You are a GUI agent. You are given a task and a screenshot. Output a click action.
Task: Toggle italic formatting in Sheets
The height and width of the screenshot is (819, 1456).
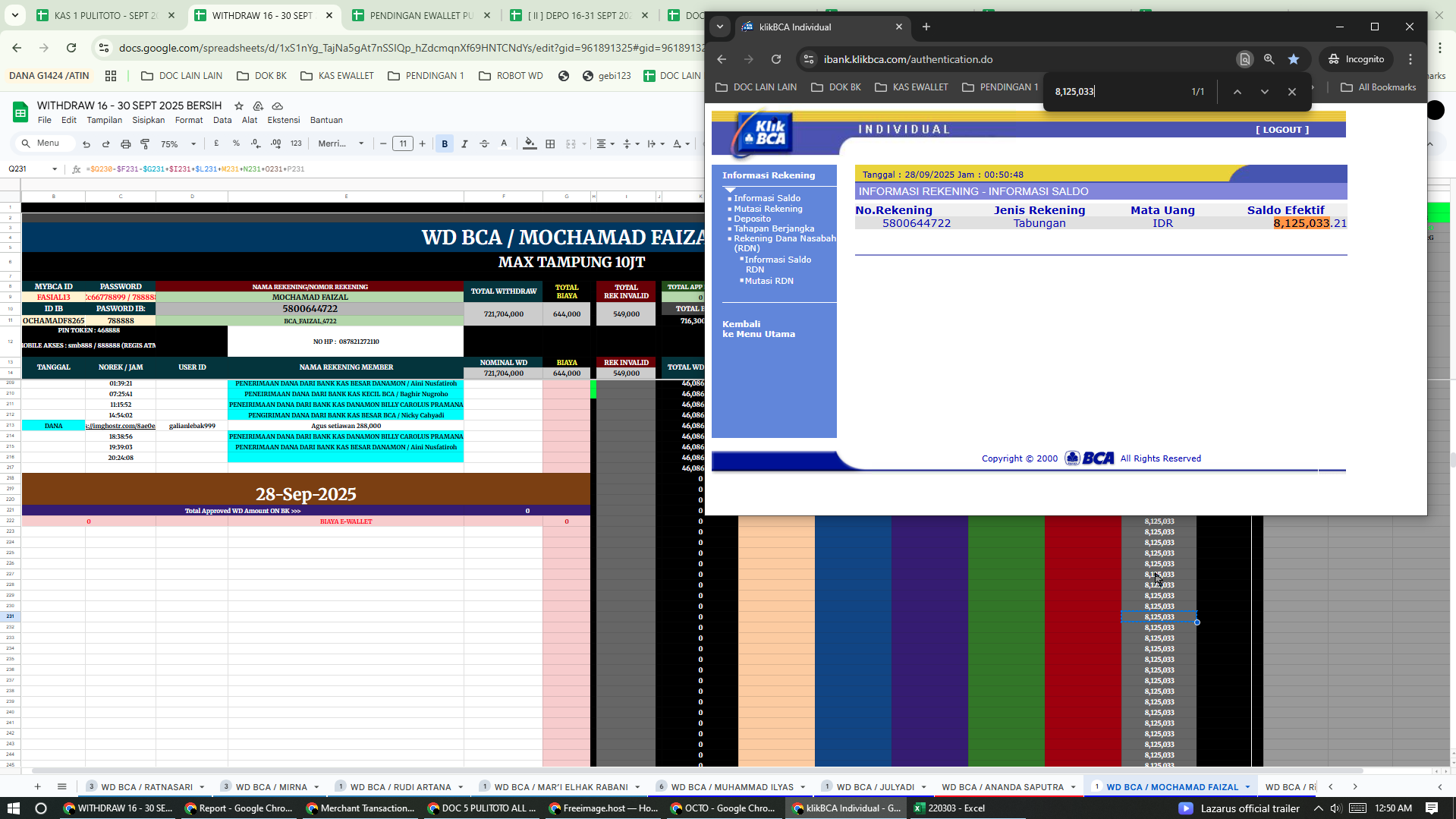coord(464,143)
